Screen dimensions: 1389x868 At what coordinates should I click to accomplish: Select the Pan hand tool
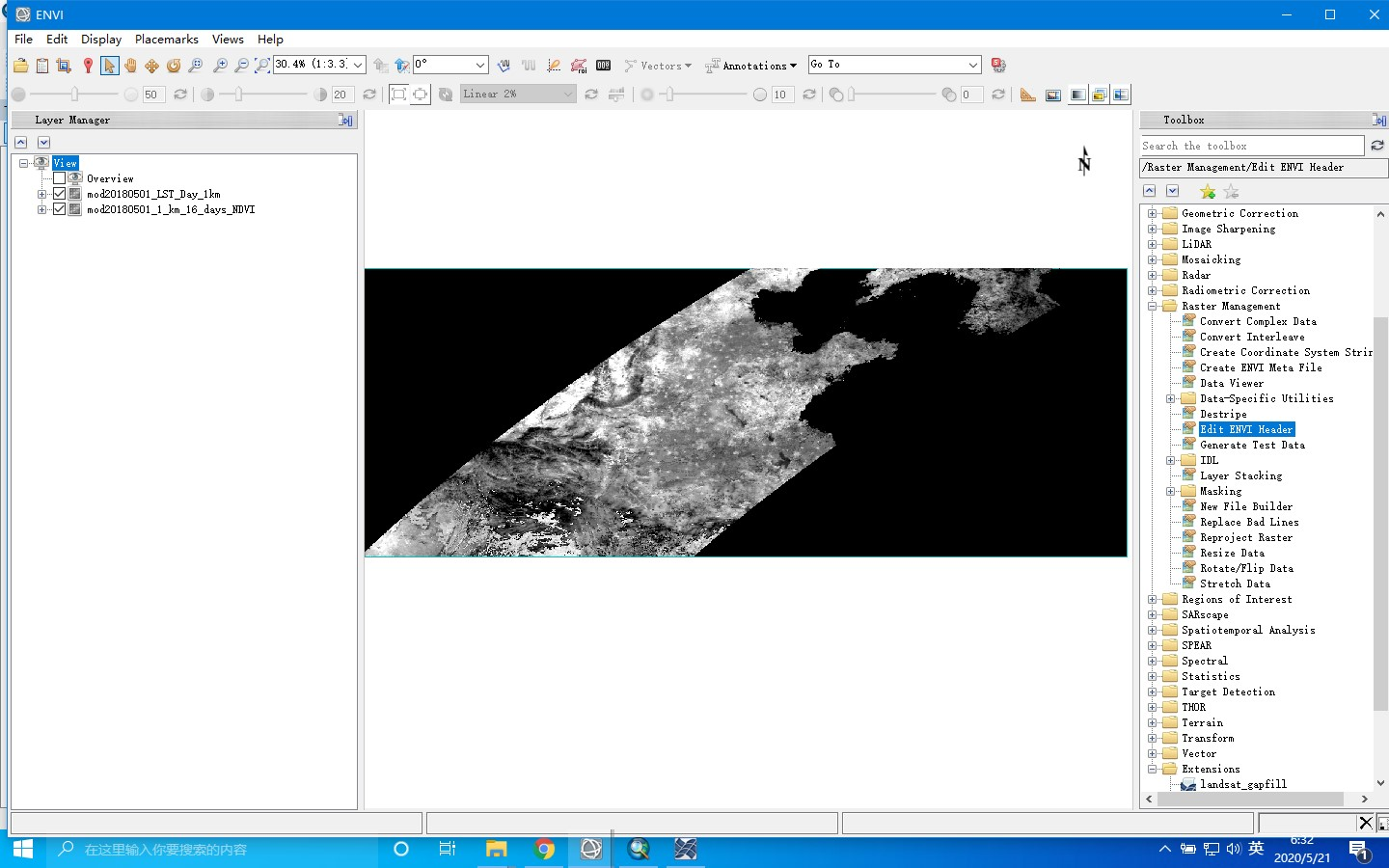click(130, 66)
